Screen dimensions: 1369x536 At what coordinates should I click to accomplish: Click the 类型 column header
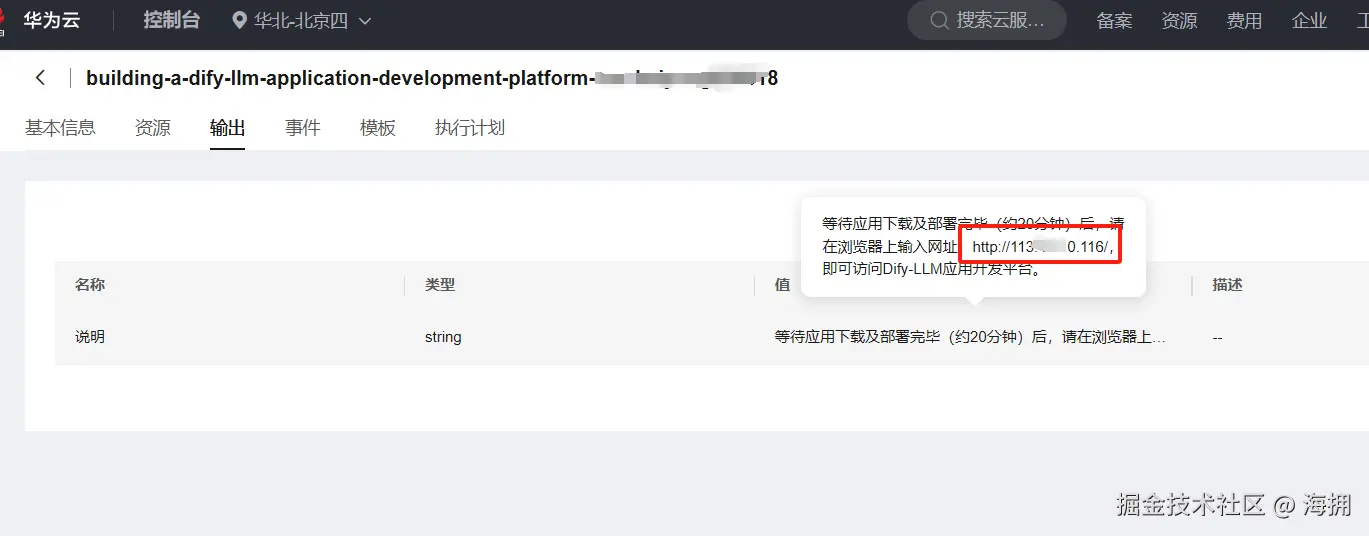coord(440,285)
